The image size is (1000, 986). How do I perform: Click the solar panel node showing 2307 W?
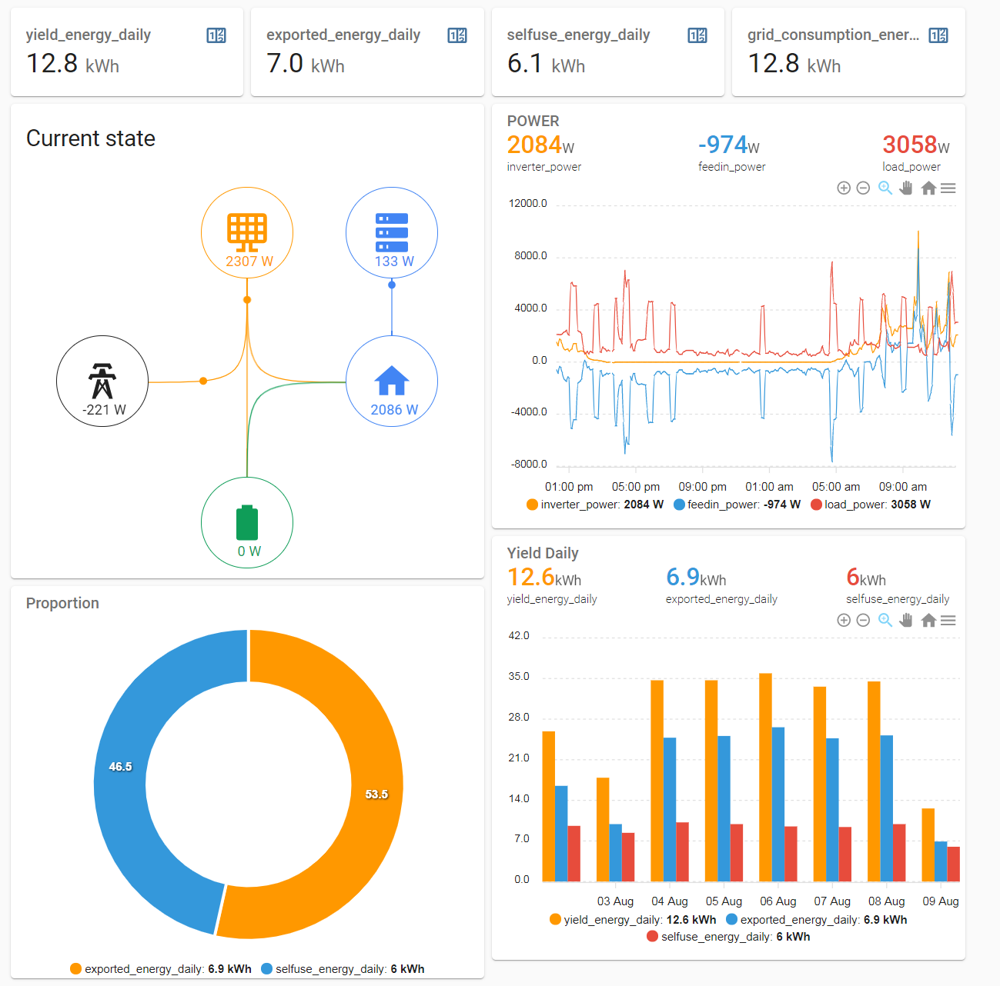point(246,232)
